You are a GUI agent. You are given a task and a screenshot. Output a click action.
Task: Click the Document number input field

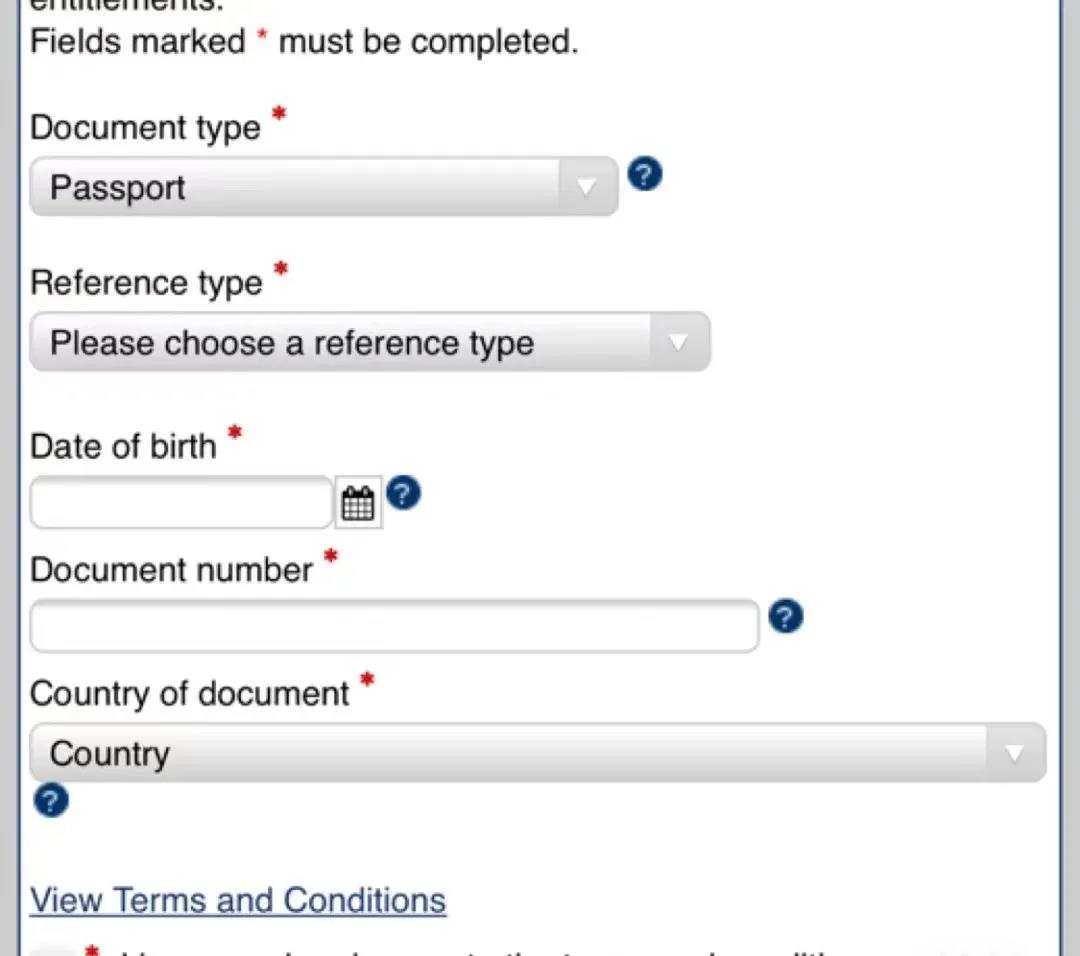click(394, 627)
